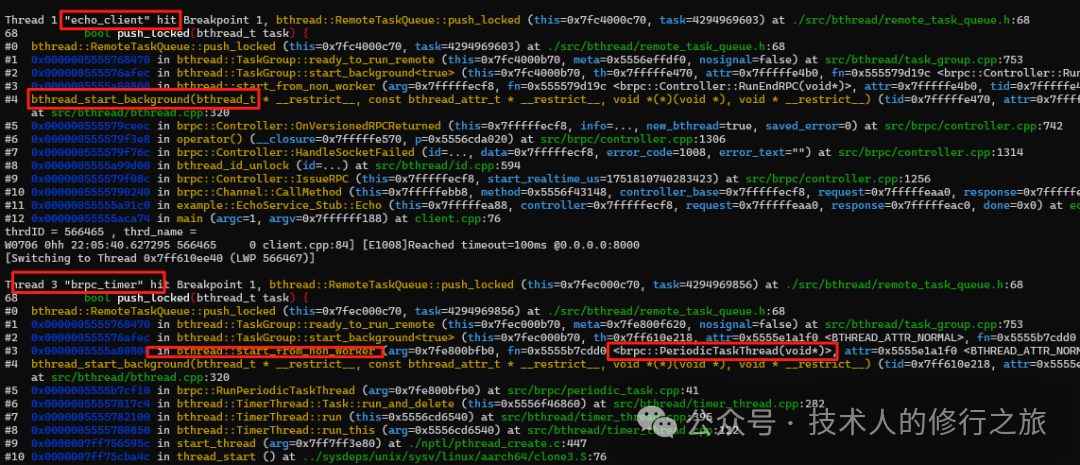Click task=4294969856 in Thread 3 header
Screen dimensions: 1080x465
click(707, 283)
